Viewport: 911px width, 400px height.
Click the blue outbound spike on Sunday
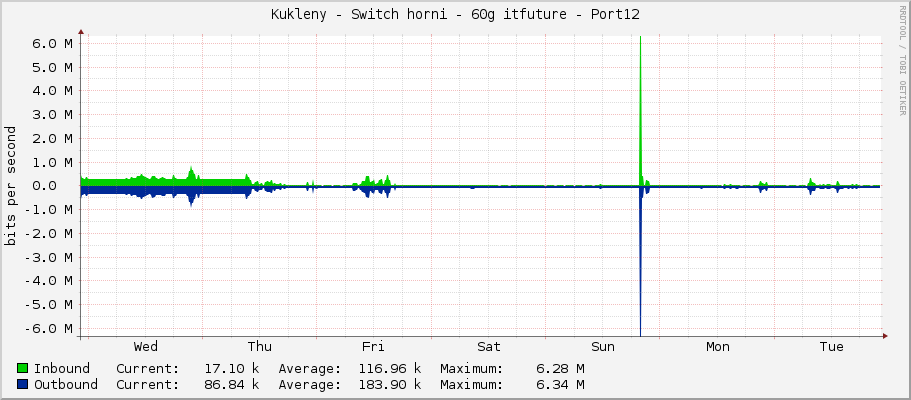coord(640,262)
